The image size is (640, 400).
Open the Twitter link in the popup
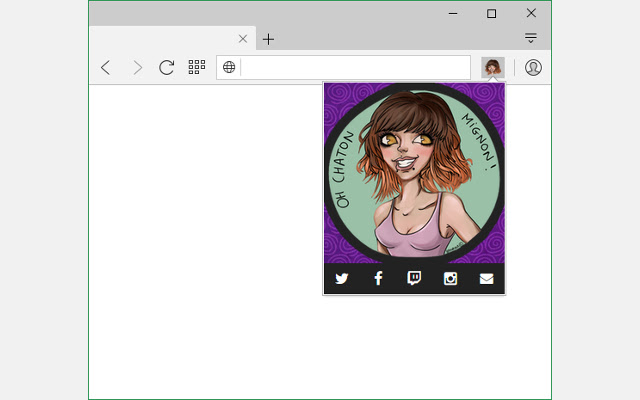342,279
